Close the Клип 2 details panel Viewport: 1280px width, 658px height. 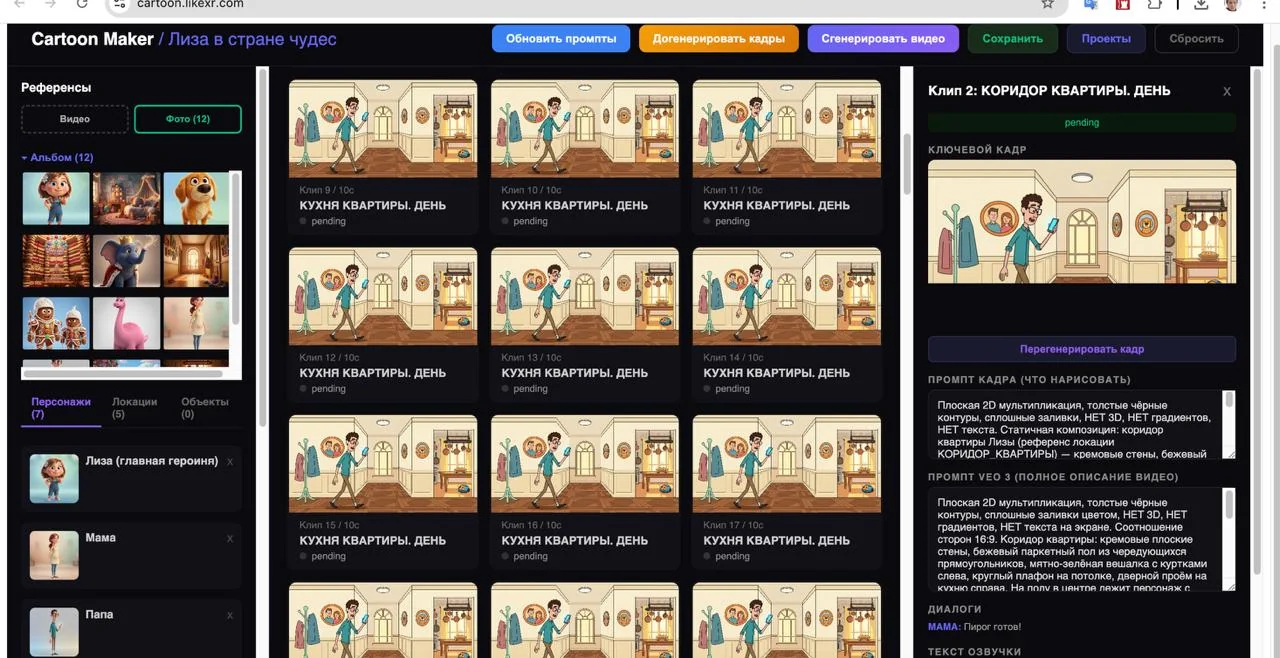pyautogui.click(x=1227, y=91)
